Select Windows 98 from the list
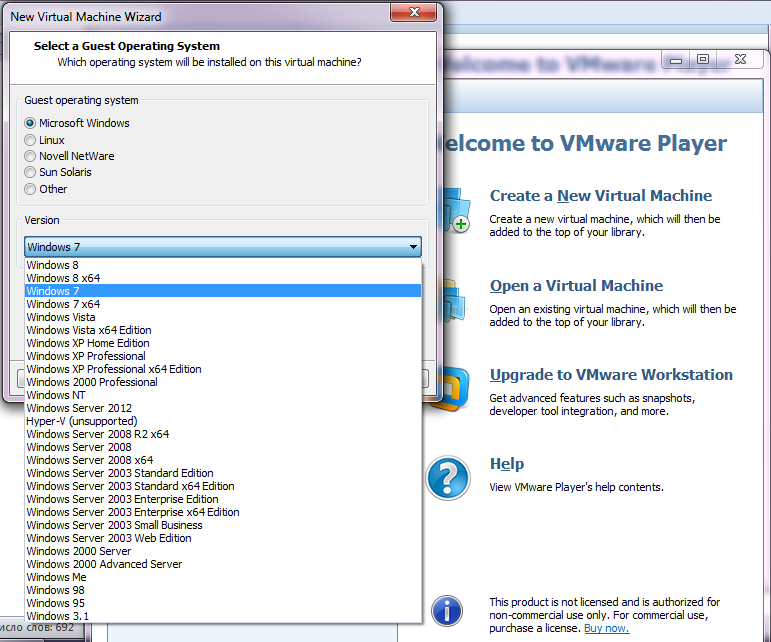The height and width of the screenshot is (642, 771). click(223, 590)
